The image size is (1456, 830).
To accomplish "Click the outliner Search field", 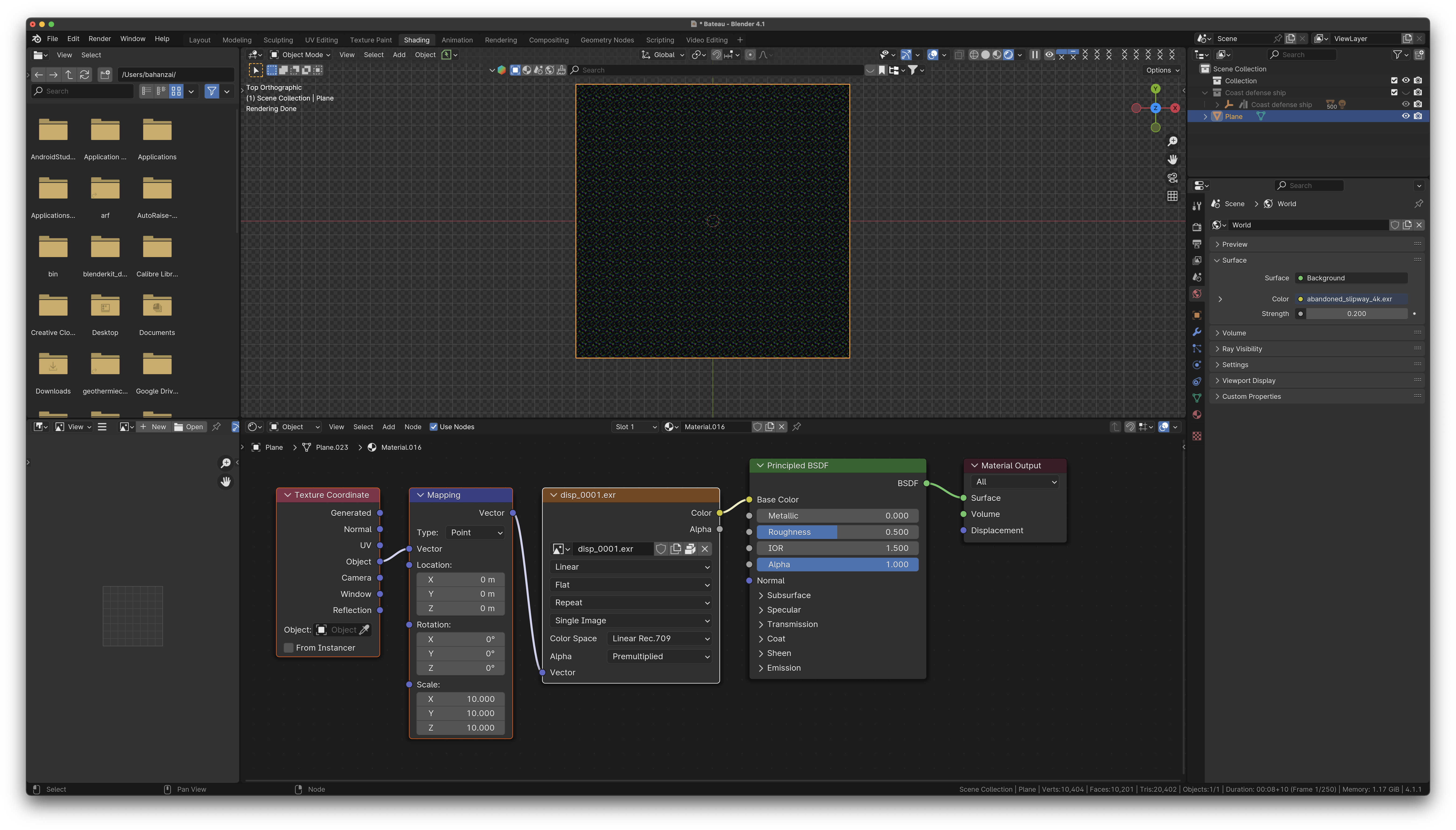I will [x=1302, y=55].
